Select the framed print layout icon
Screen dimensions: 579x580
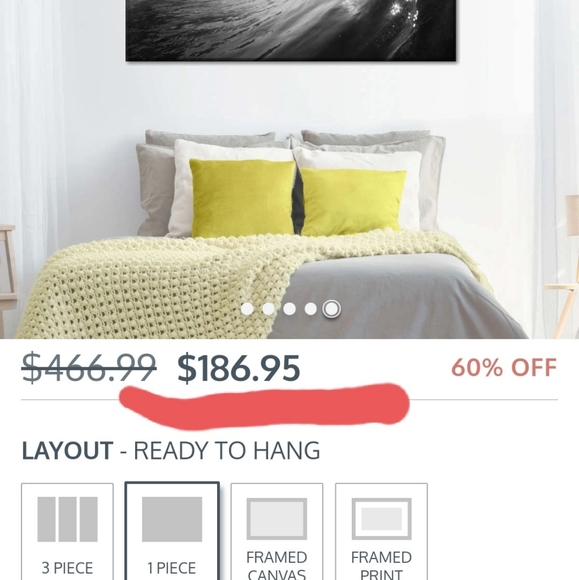tap(381, 519)
